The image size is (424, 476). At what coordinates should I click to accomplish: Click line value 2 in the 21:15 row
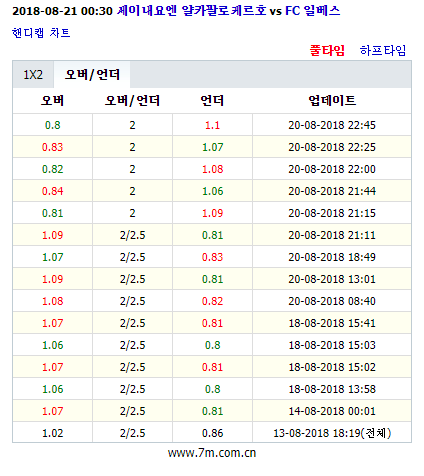[x=132, y=213]
